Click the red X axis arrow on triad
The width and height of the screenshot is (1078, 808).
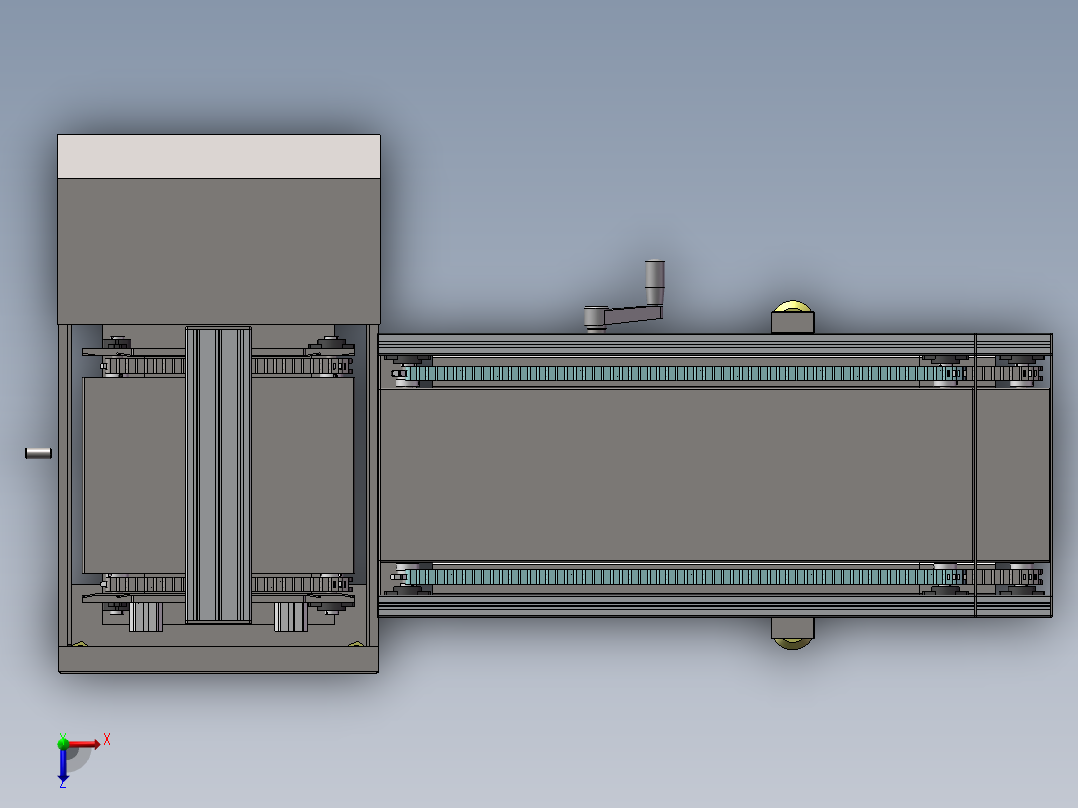[84, 744]
